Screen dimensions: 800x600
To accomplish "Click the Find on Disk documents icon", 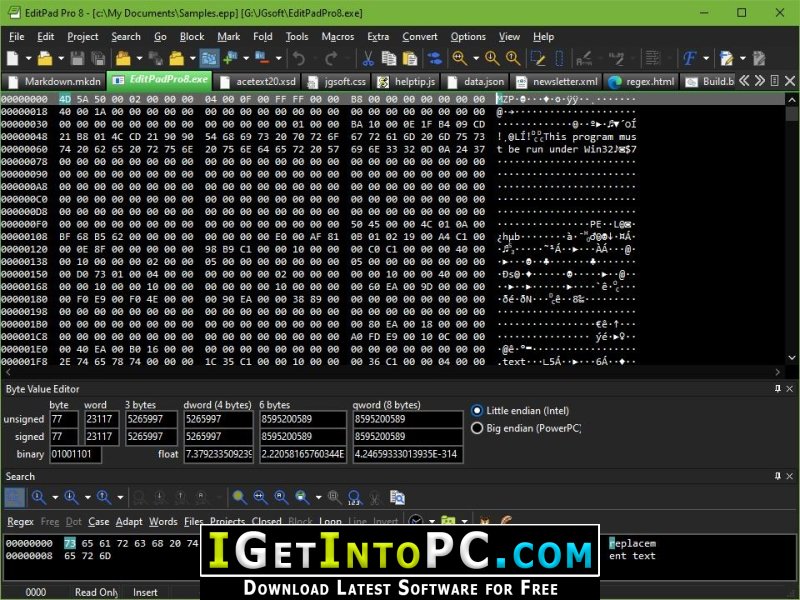I will [x=397, y=497].
